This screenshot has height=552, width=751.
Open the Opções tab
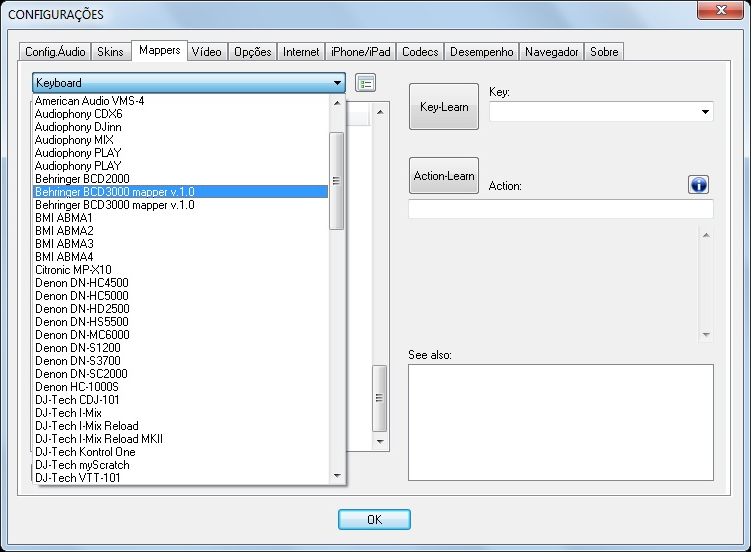[252, 52]
